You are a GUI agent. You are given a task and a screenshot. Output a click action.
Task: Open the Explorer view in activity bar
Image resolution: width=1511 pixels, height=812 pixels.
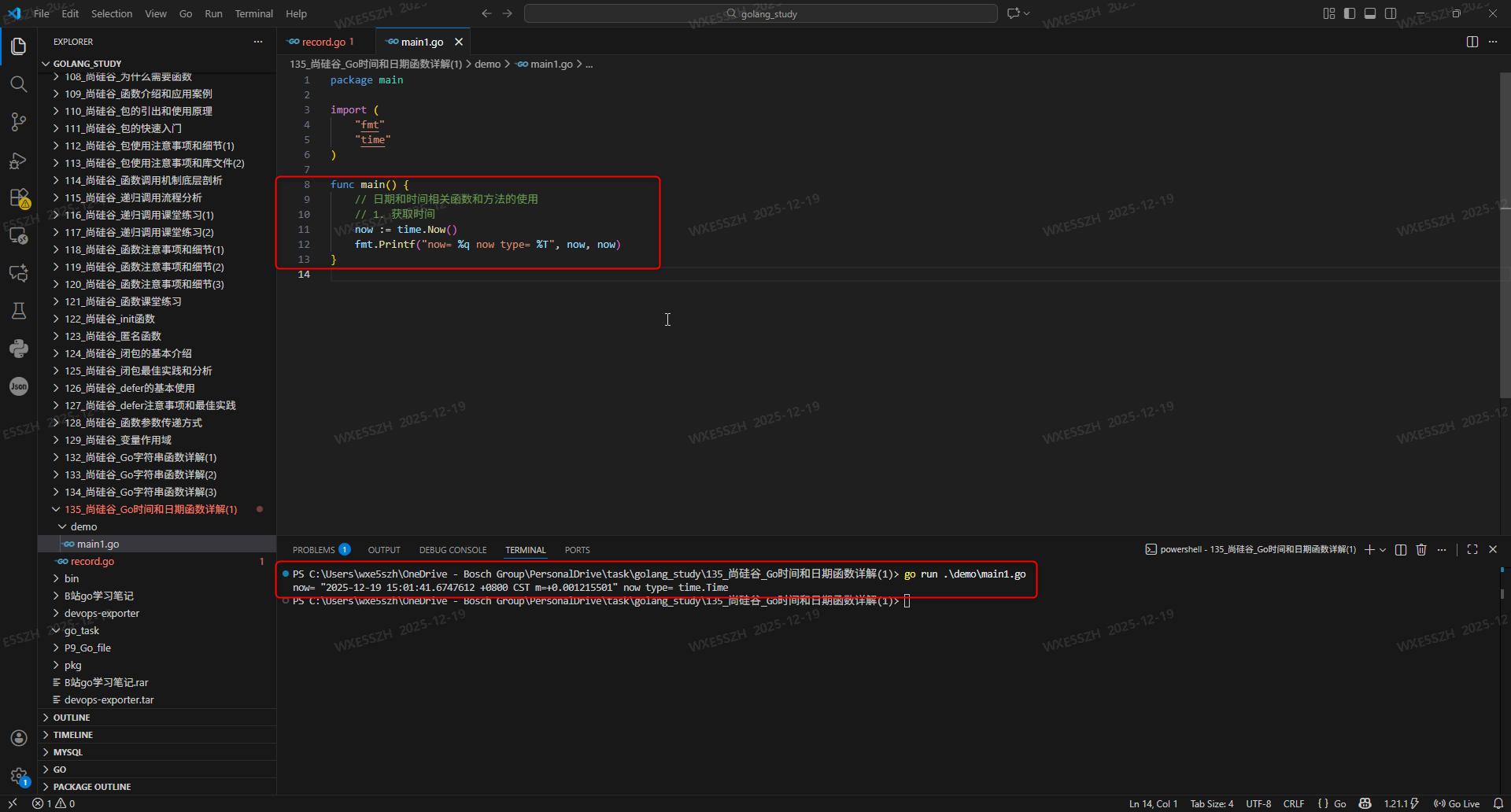click(19, 46)
